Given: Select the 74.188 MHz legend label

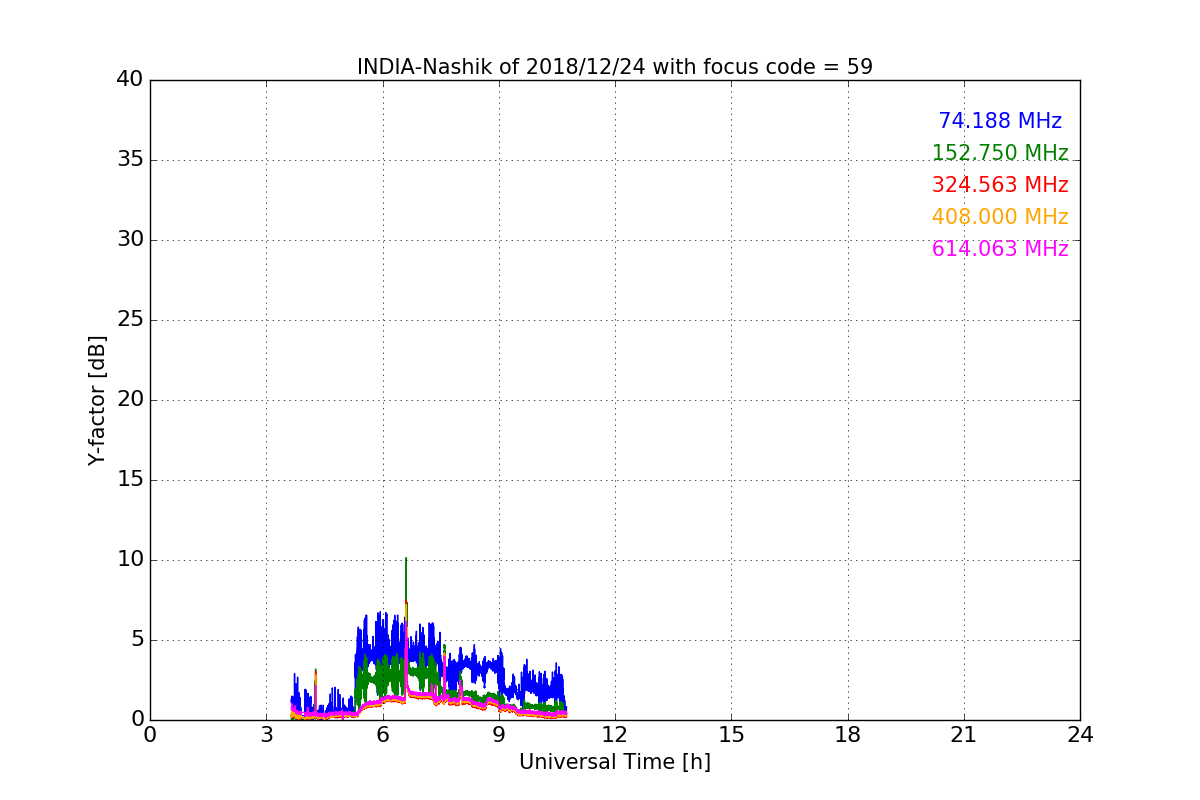Looking at the screenshot, I should 1000,121.
